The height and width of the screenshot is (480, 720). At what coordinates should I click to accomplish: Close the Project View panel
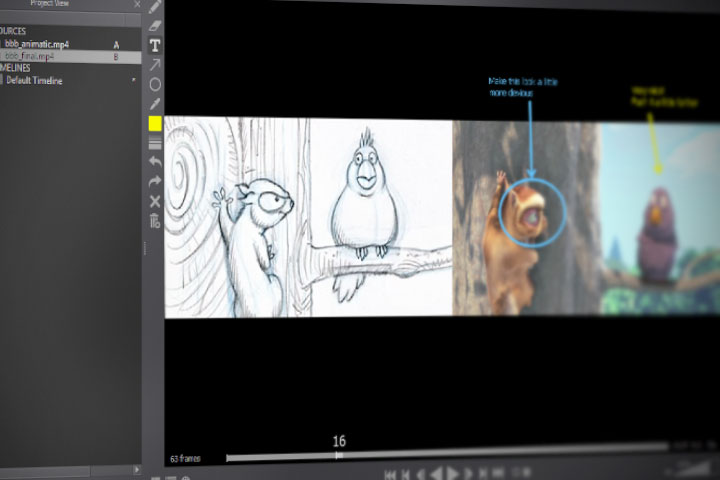click(x=137, y=4)
